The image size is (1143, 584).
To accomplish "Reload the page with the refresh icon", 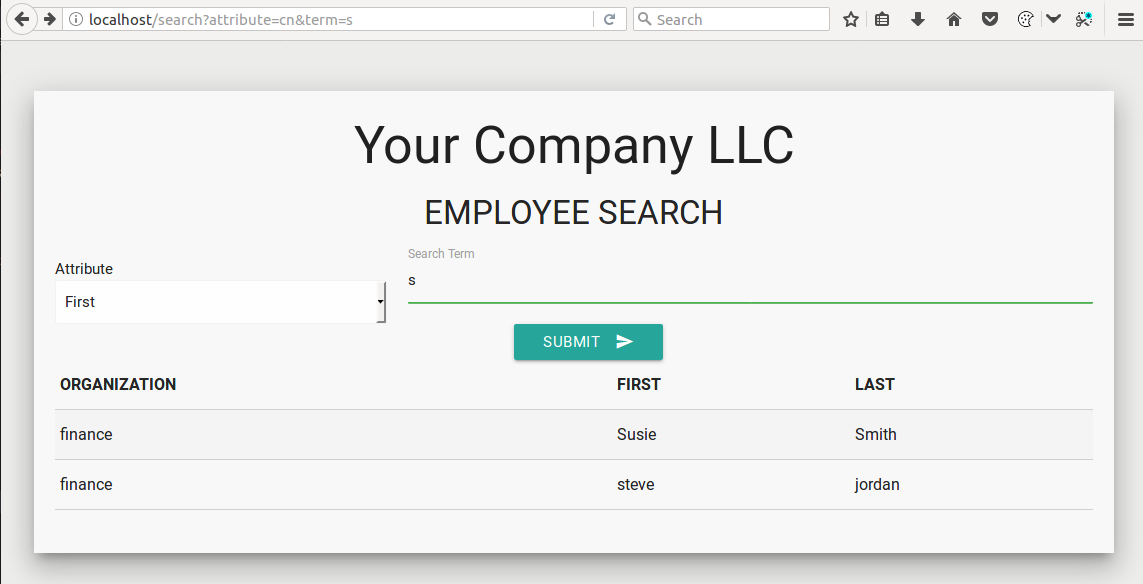I will [x=610, y=20].
